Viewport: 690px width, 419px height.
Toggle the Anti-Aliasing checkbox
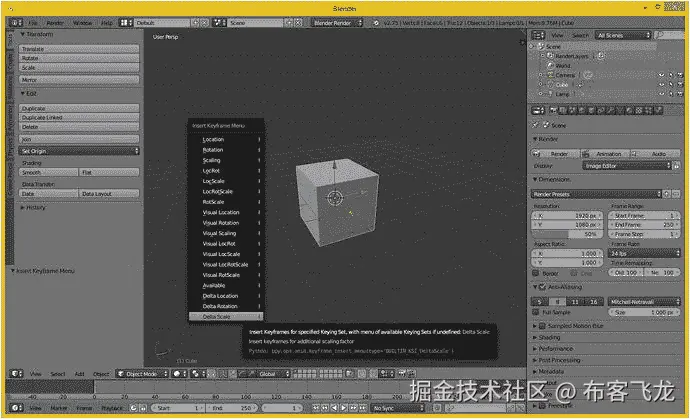coord(542,287)
